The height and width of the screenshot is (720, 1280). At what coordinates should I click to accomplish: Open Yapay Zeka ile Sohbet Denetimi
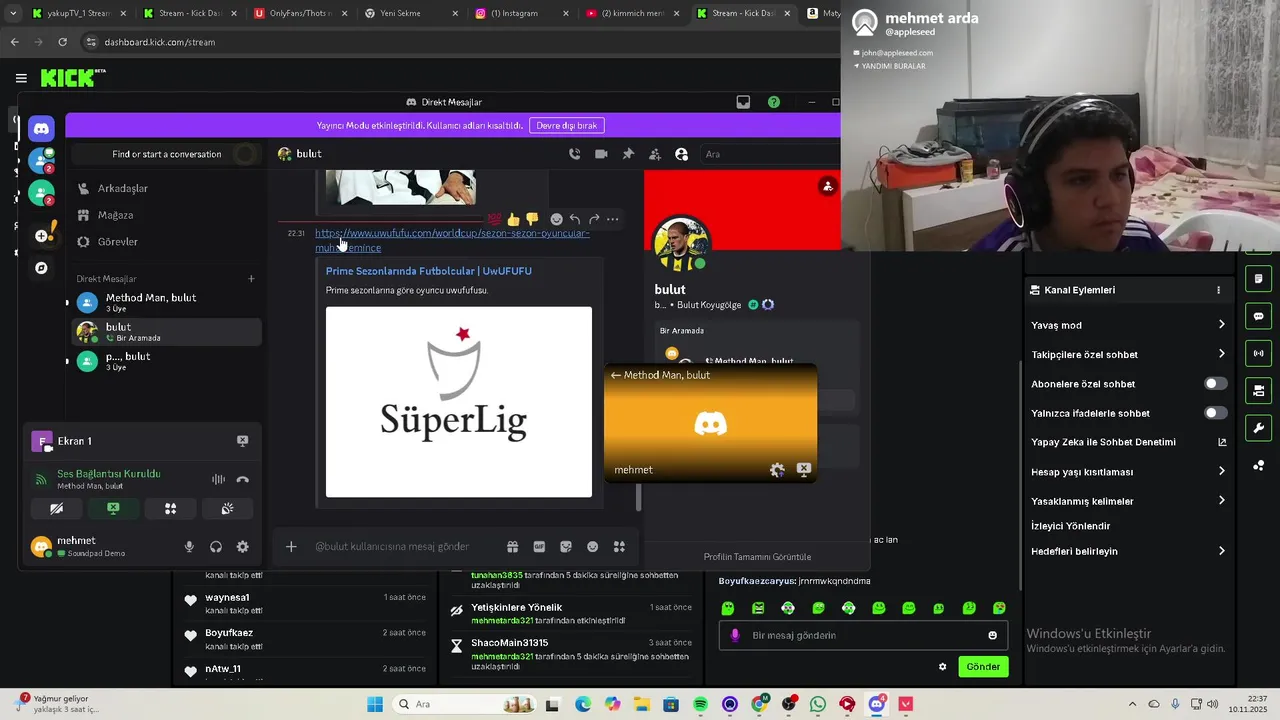click(x=1127, y=442)
